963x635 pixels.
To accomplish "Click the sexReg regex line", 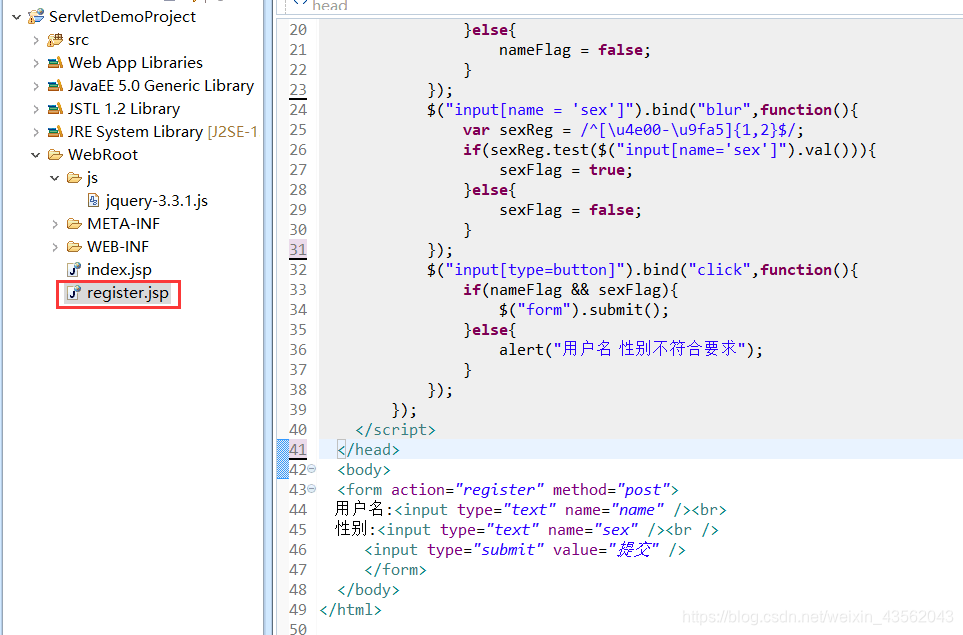I will click(633, 130).
